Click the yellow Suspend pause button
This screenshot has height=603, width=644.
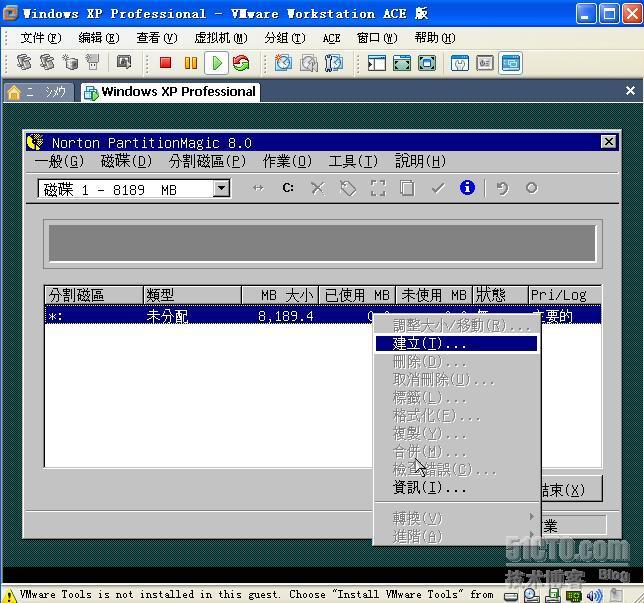click(x=191, y=63)
